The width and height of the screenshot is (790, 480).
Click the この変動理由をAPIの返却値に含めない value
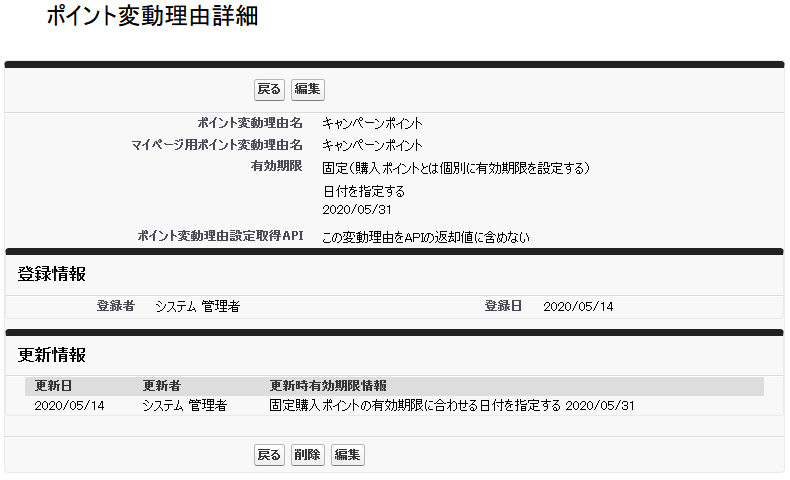point(425,238)
